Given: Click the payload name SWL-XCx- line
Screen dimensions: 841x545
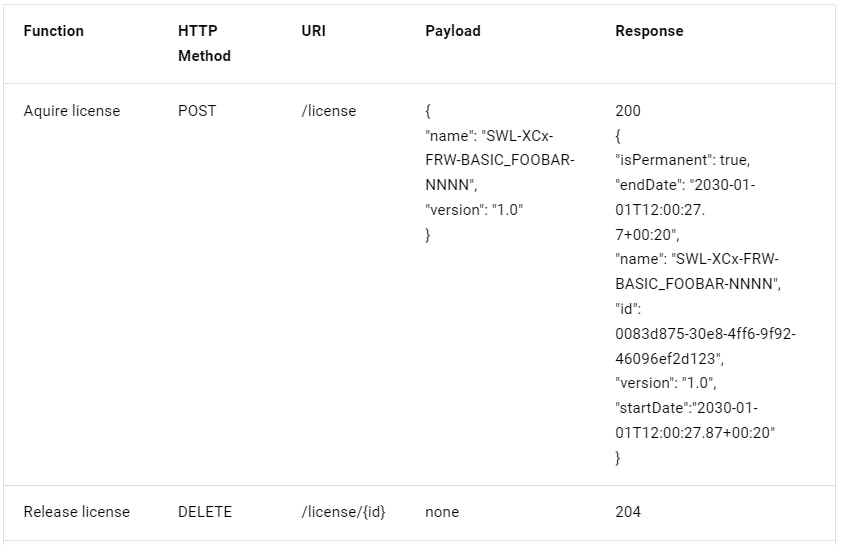Looking at the screenshot, I should 489,136.
